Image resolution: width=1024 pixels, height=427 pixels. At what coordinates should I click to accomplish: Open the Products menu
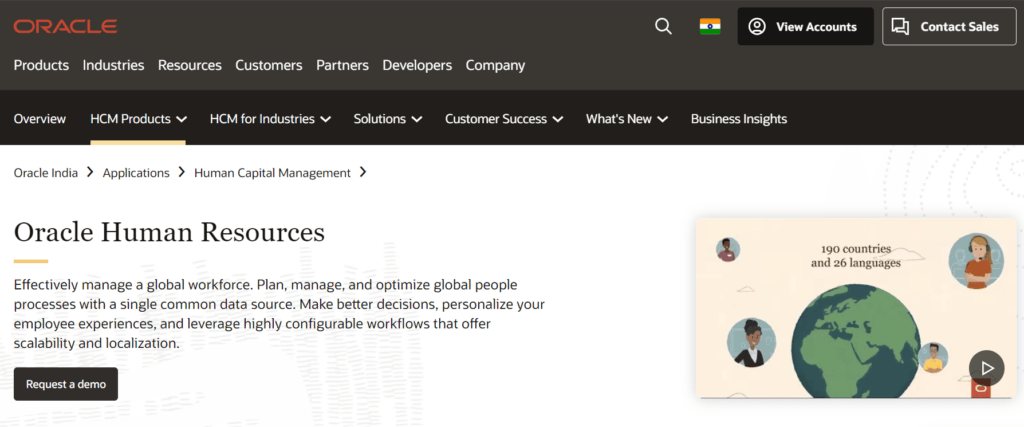(x=41, y=65)
